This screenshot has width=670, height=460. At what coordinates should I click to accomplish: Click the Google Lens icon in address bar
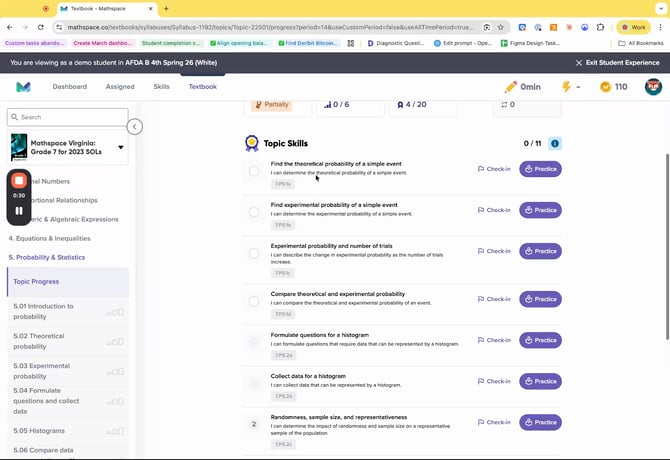[x=487, y=27]
